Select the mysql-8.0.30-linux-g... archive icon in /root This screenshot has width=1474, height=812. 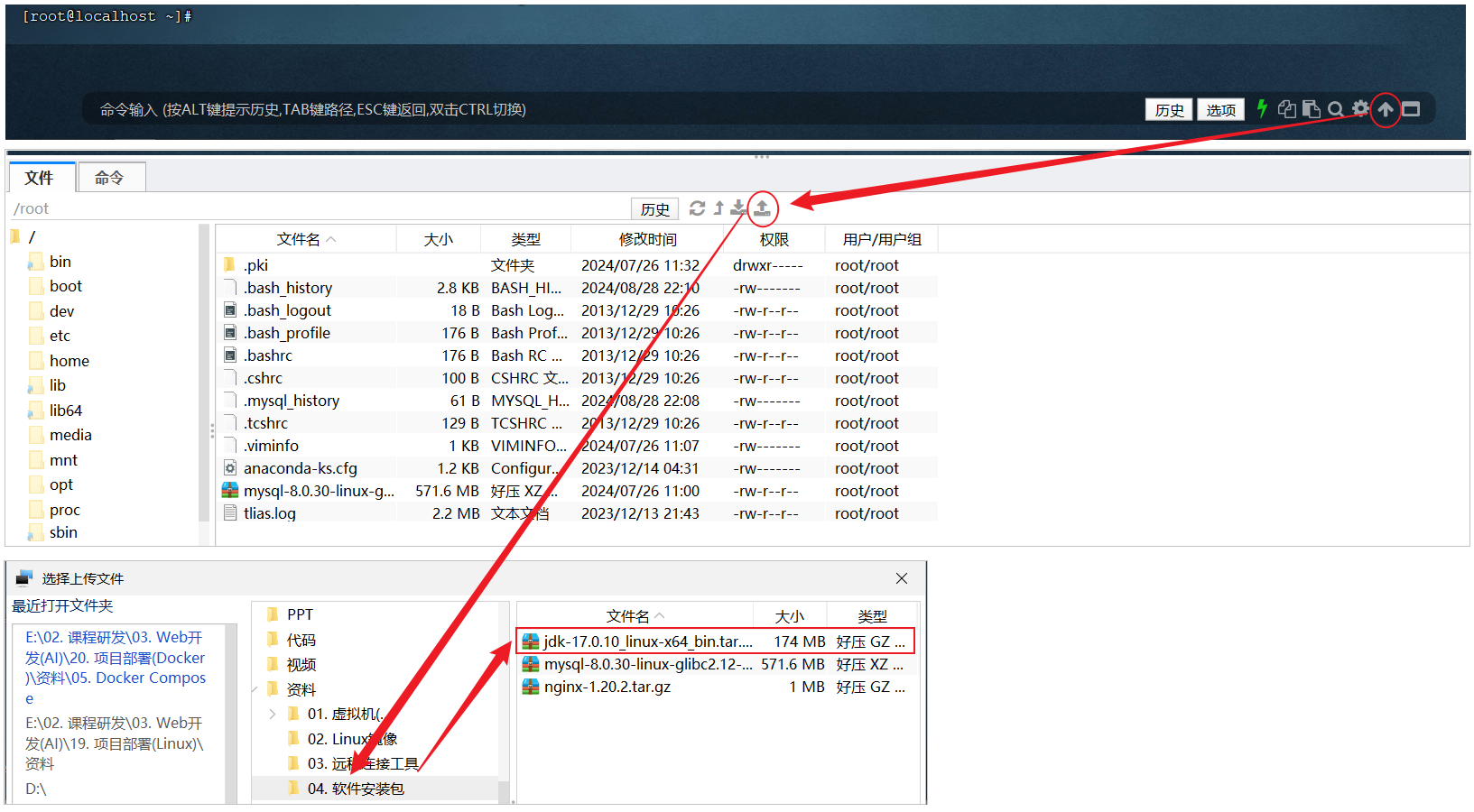[x=230, y=491]
